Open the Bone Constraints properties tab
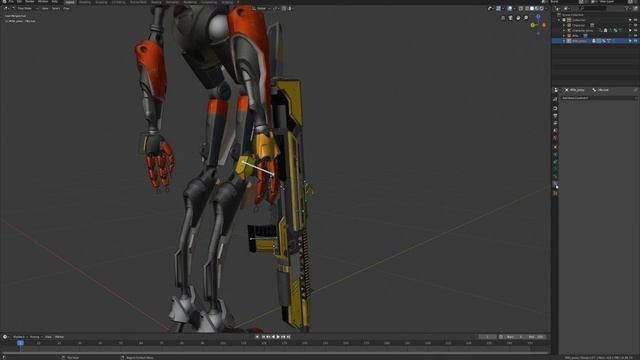 pos(555,185)
